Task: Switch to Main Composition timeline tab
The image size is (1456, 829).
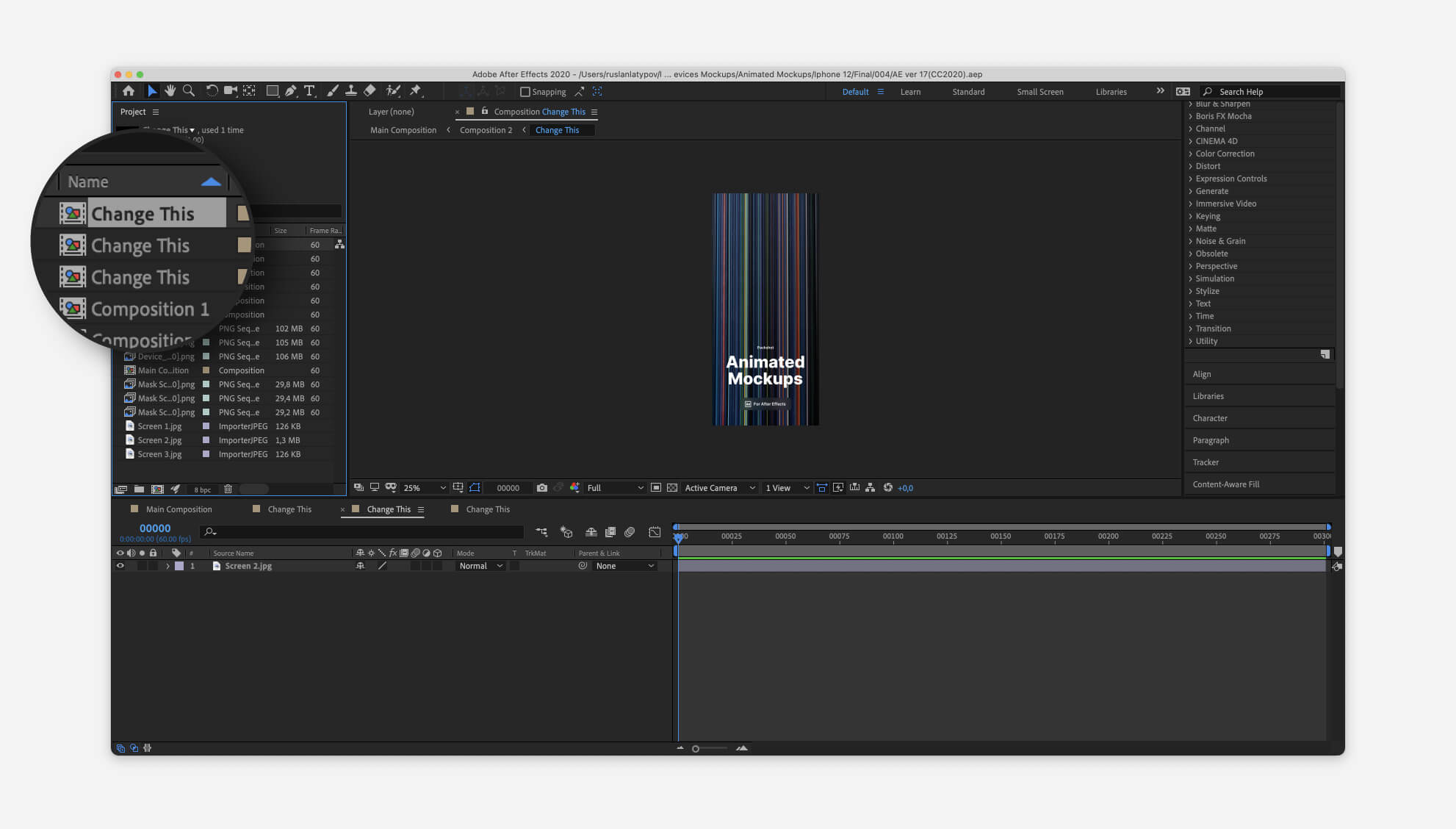Action: [x=179, y=509]
